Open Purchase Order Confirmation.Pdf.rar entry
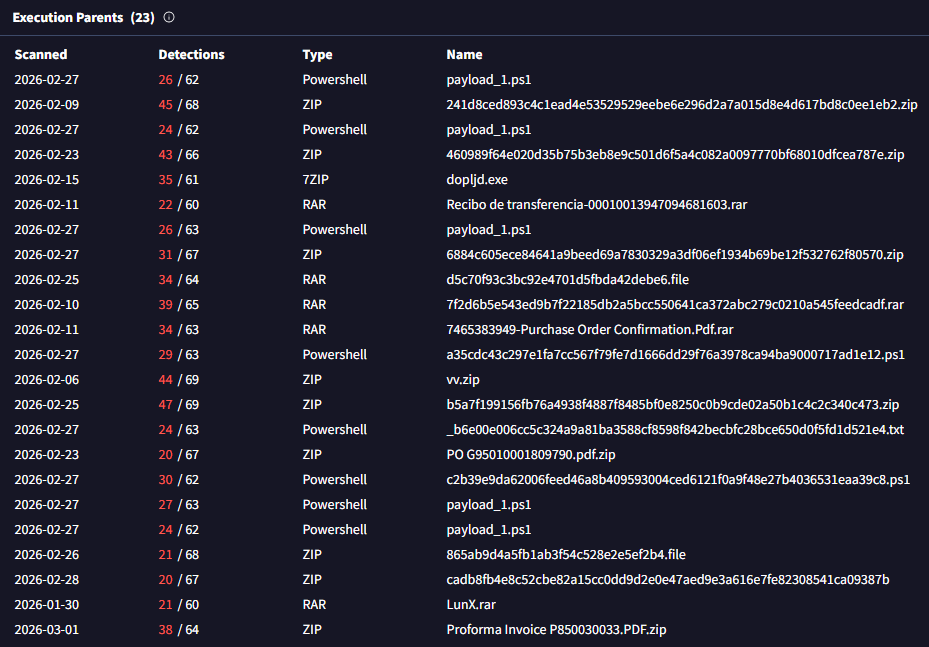Screen dimensions: 929x647 (590, 329)
